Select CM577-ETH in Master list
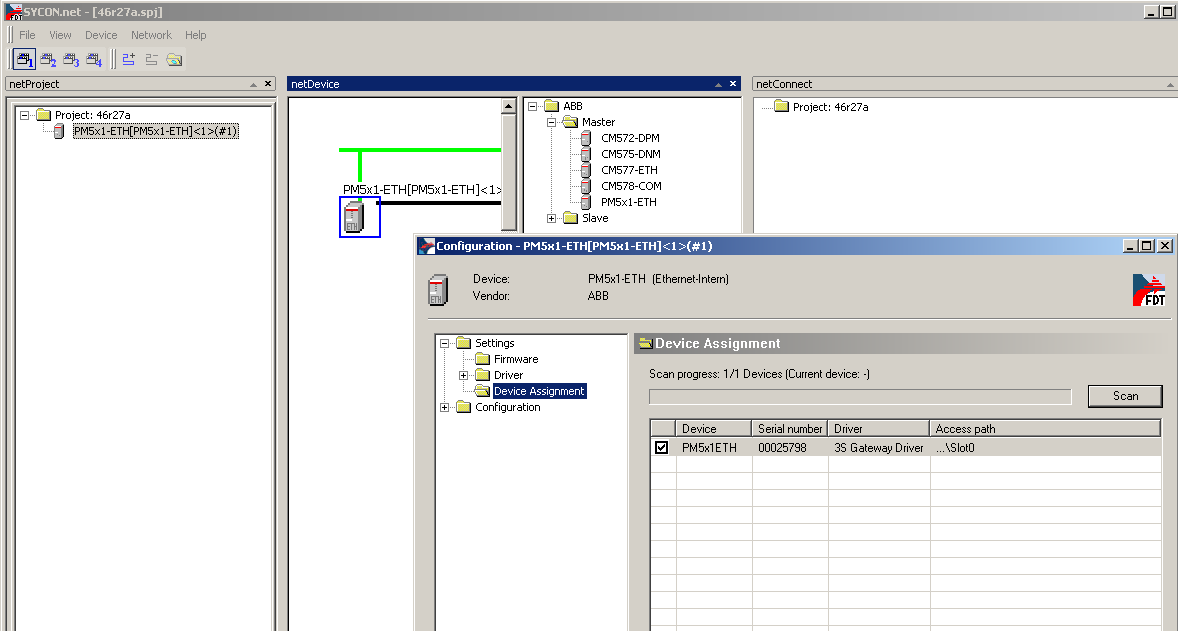Viewport: 1178px width, 631px height. coord(630,171)
